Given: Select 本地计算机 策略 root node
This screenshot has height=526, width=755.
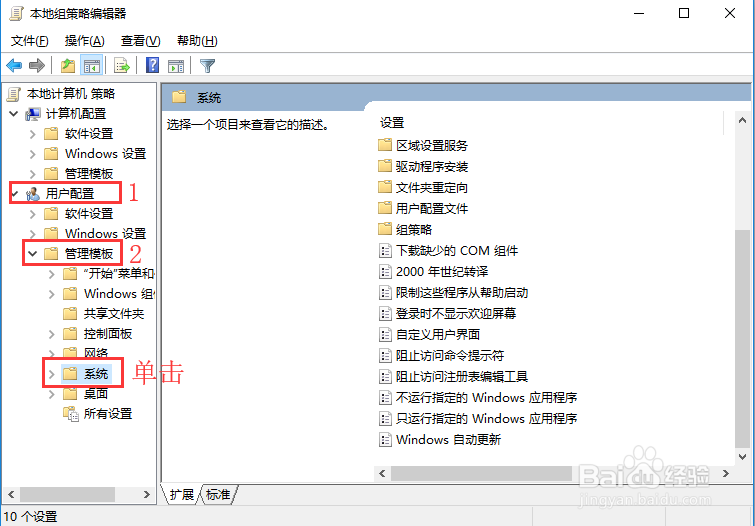Looking at the screenshot, I should (x=71, y=93).
